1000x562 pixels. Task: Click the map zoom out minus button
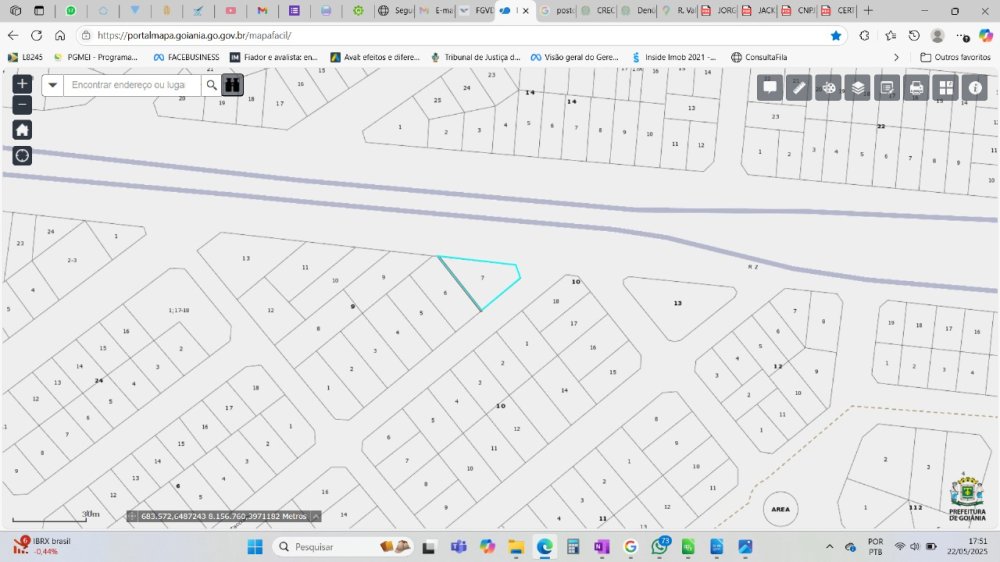(22, 105)
